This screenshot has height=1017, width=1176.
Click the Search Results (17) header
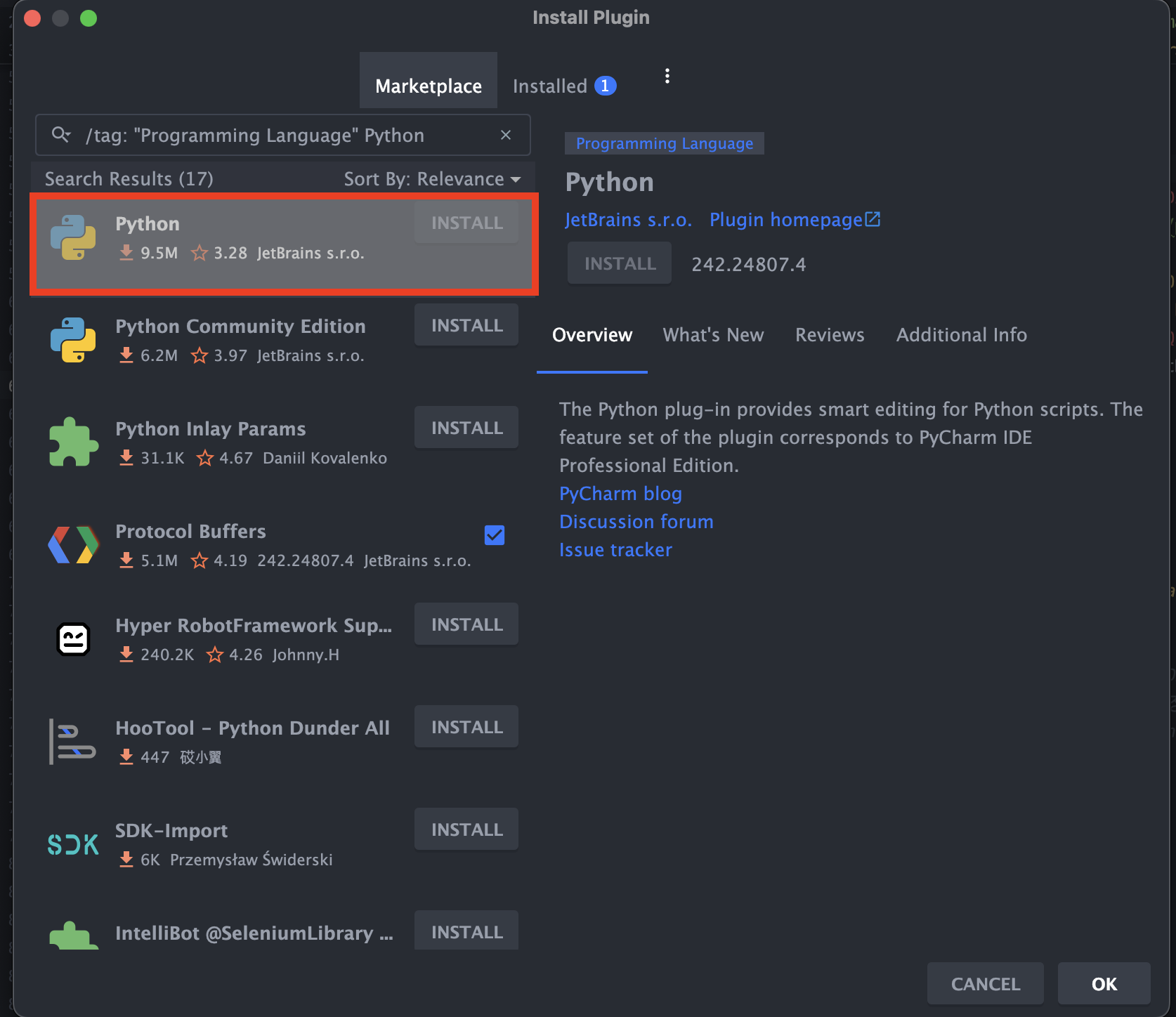tap(129, 179)
